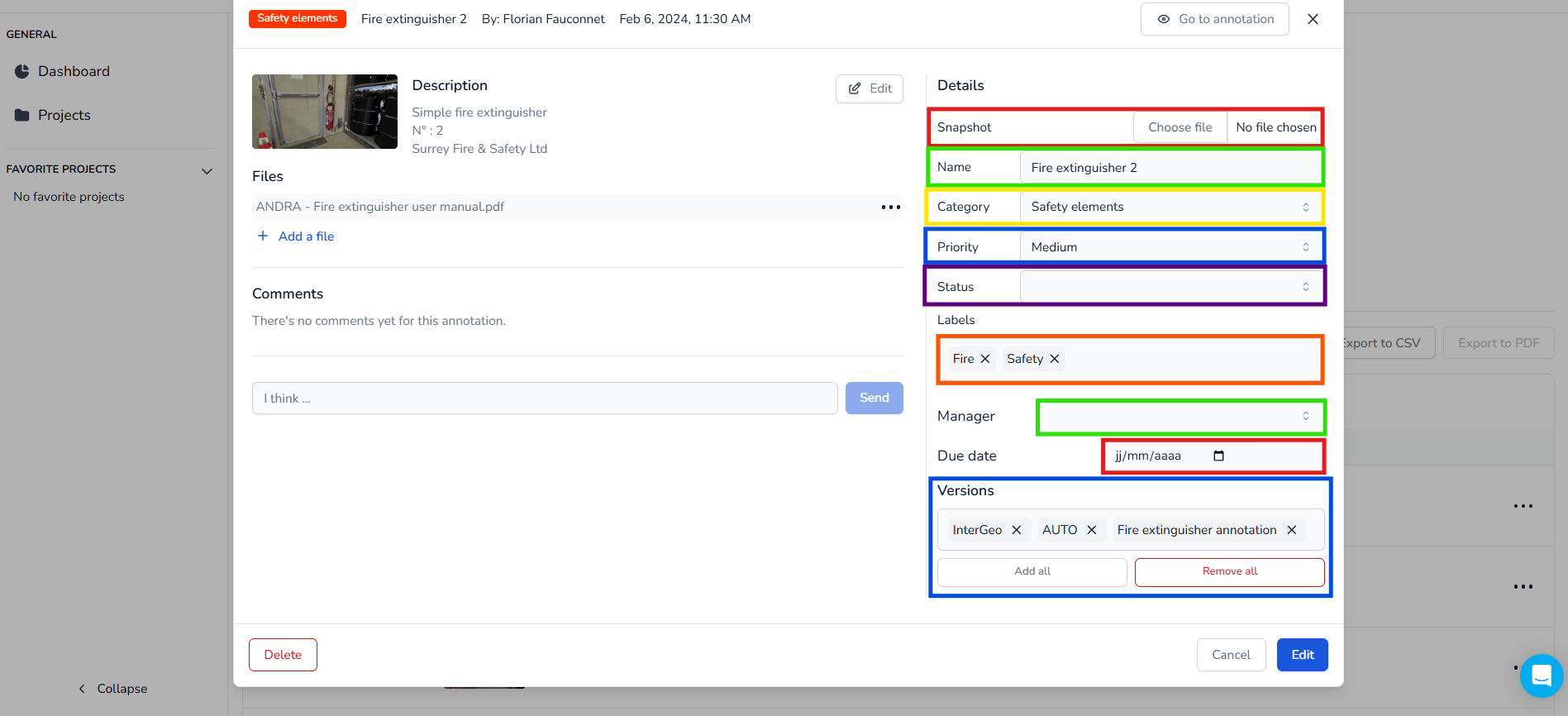Remove the AUTO version tag
Screen dimensions: 1568x716
[x=1092, y=530]
